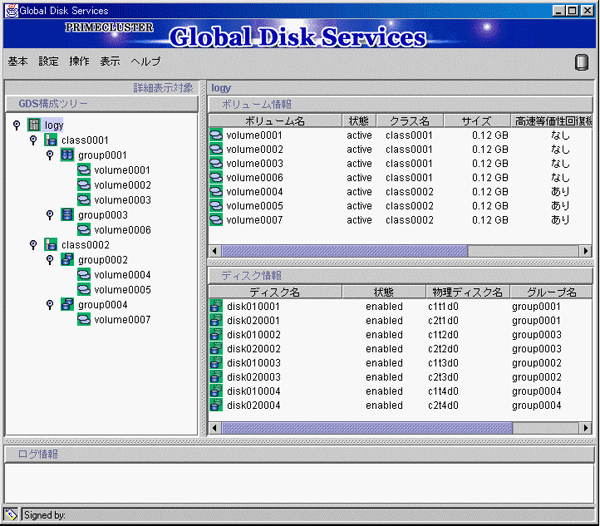Select volume0007 row in volume table
The height and width of the screenshot is (526, 600).
(400, 220)
